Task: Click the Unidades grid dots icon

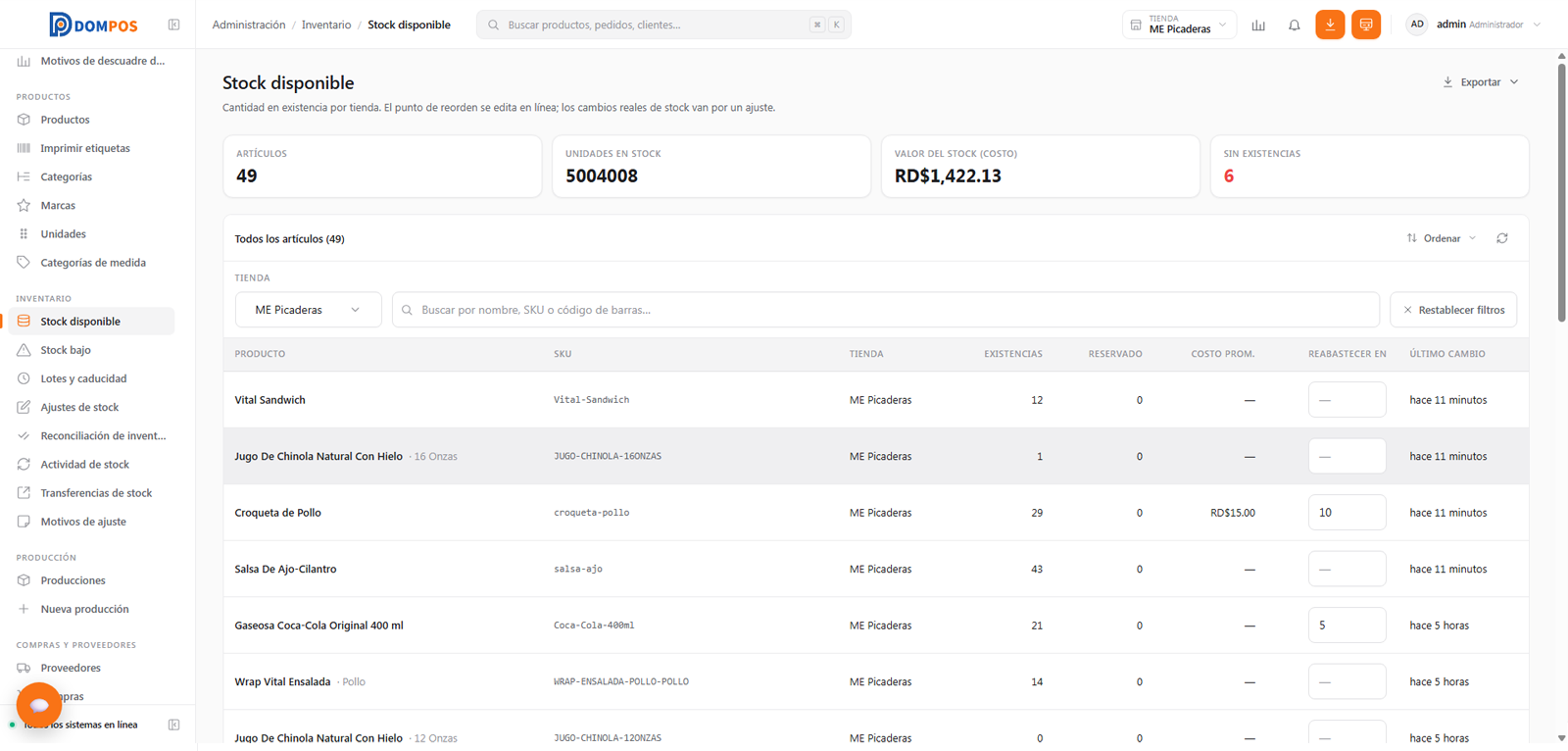Action: pos(24,234)
